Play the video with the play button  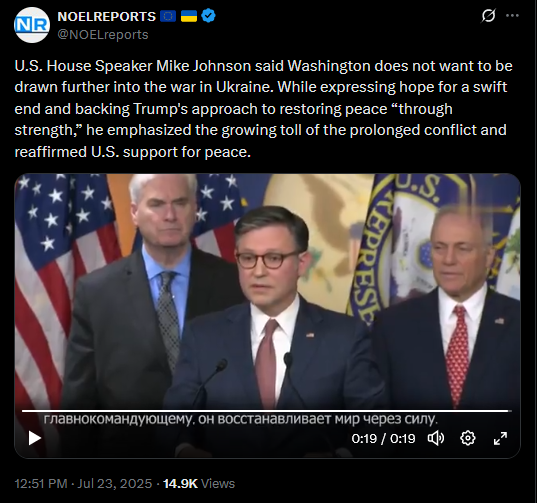(34, 438)
